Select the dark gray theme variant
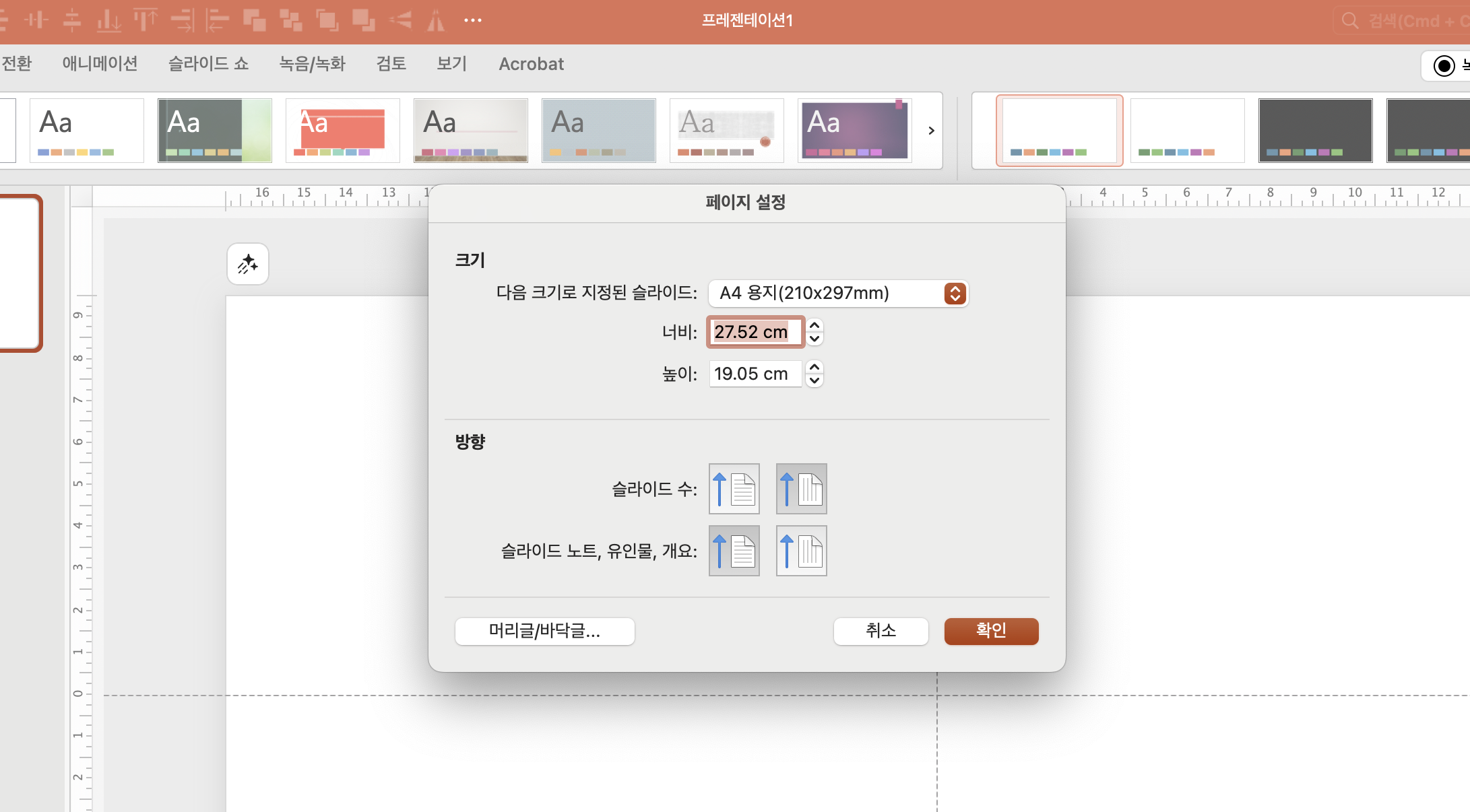 point(1315,131)
